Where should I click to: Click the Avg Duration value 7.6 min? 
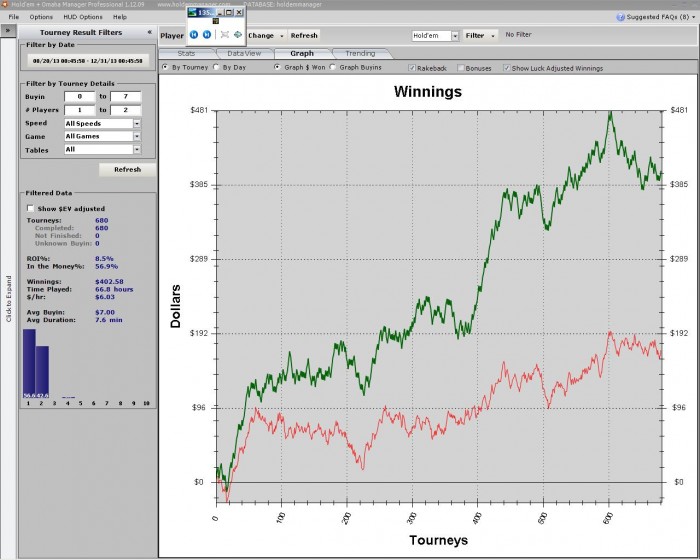(x=108, y=320)
